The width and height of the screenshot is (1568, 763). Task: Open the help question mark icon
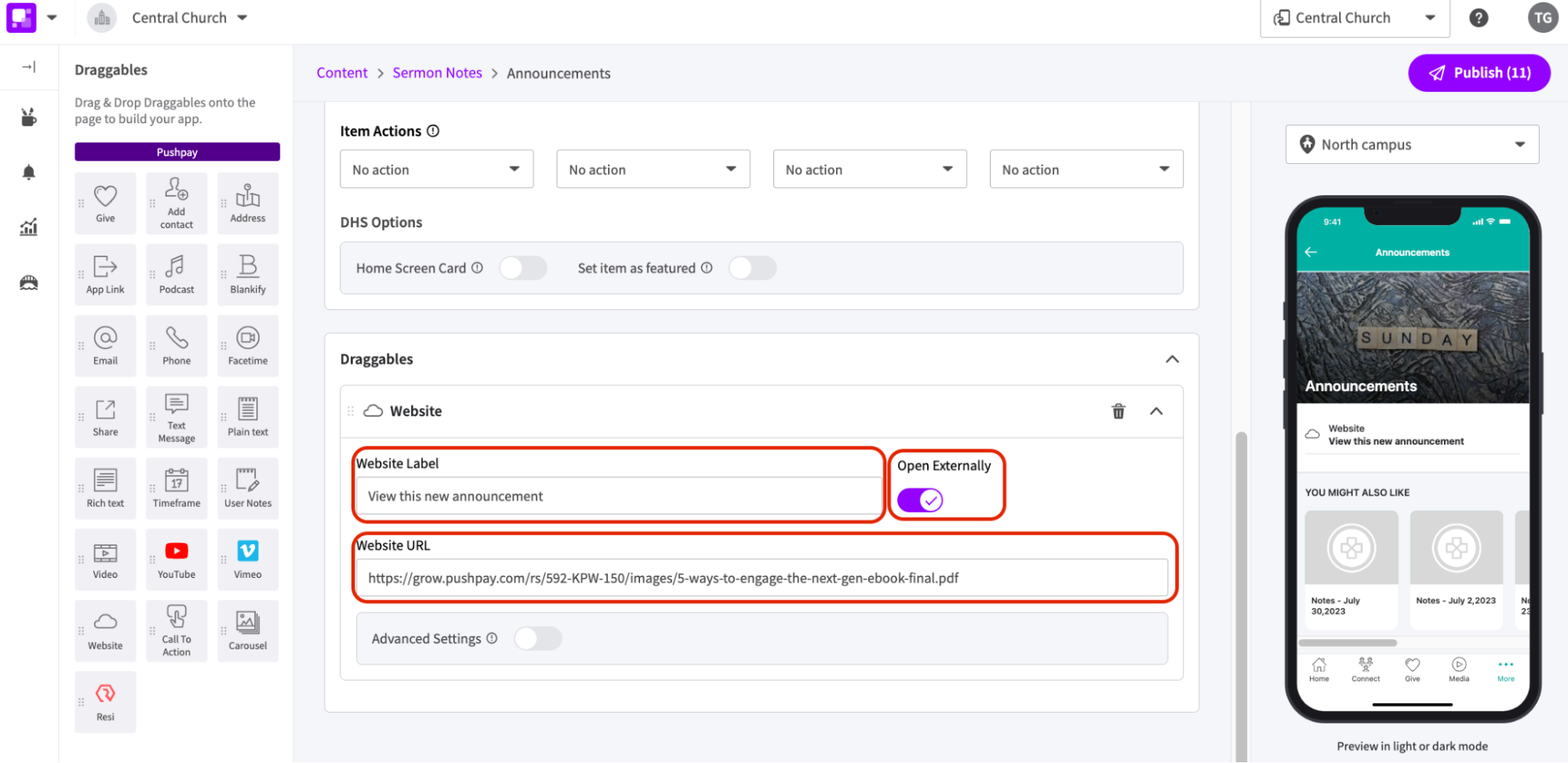(x=1479, y=17)
